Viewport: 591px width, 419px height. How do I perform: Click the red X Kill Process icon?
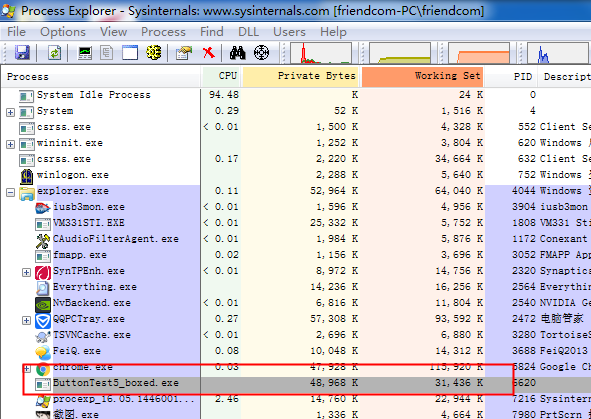point(208,52)
